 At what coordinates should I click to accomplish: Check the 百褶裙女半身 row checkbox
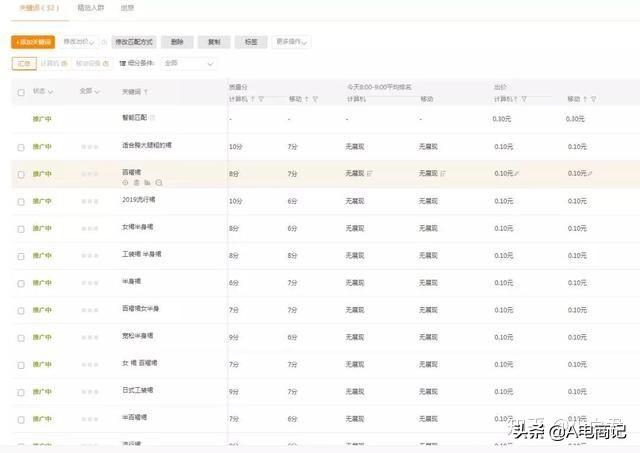[x=21, y=311]
